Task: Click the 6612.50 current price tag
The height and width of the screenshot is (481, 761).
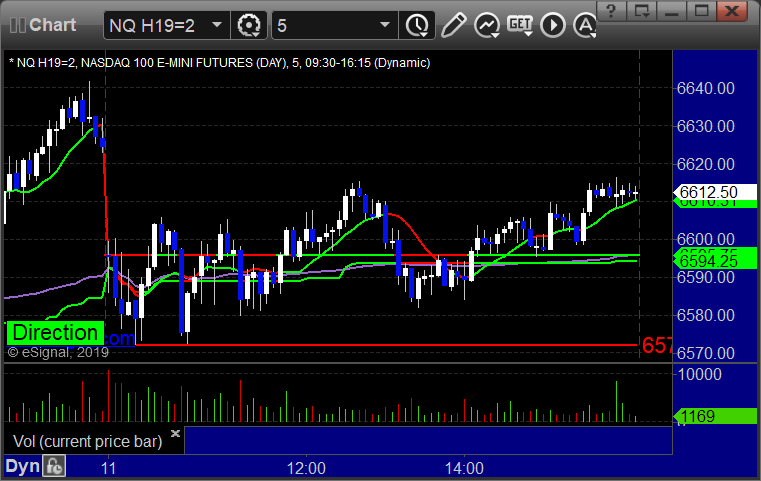Action: click(714, 192)
